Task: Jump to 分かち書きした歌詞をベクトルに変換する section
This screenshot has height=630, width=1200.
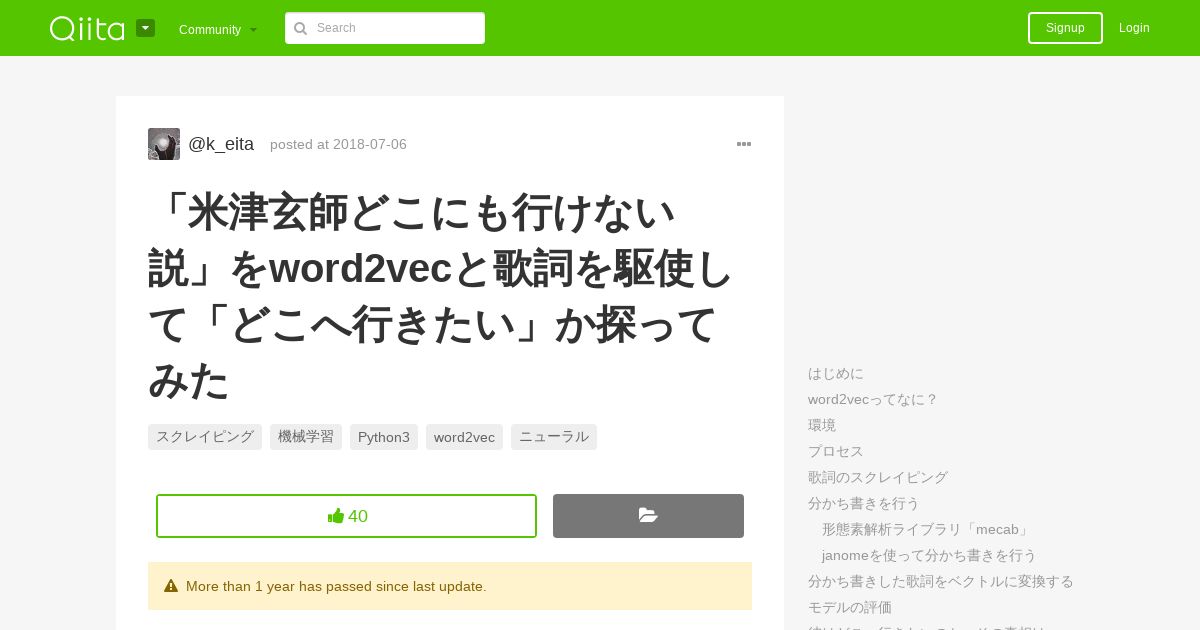Action: [x=941, y=581]
